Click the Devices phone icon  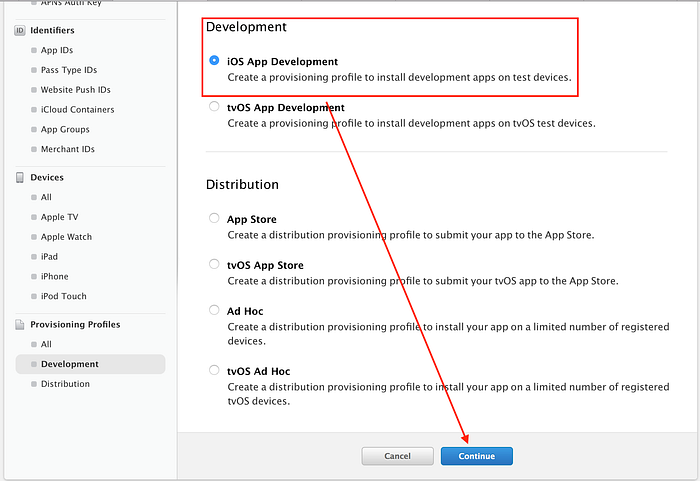coord(20,177)
